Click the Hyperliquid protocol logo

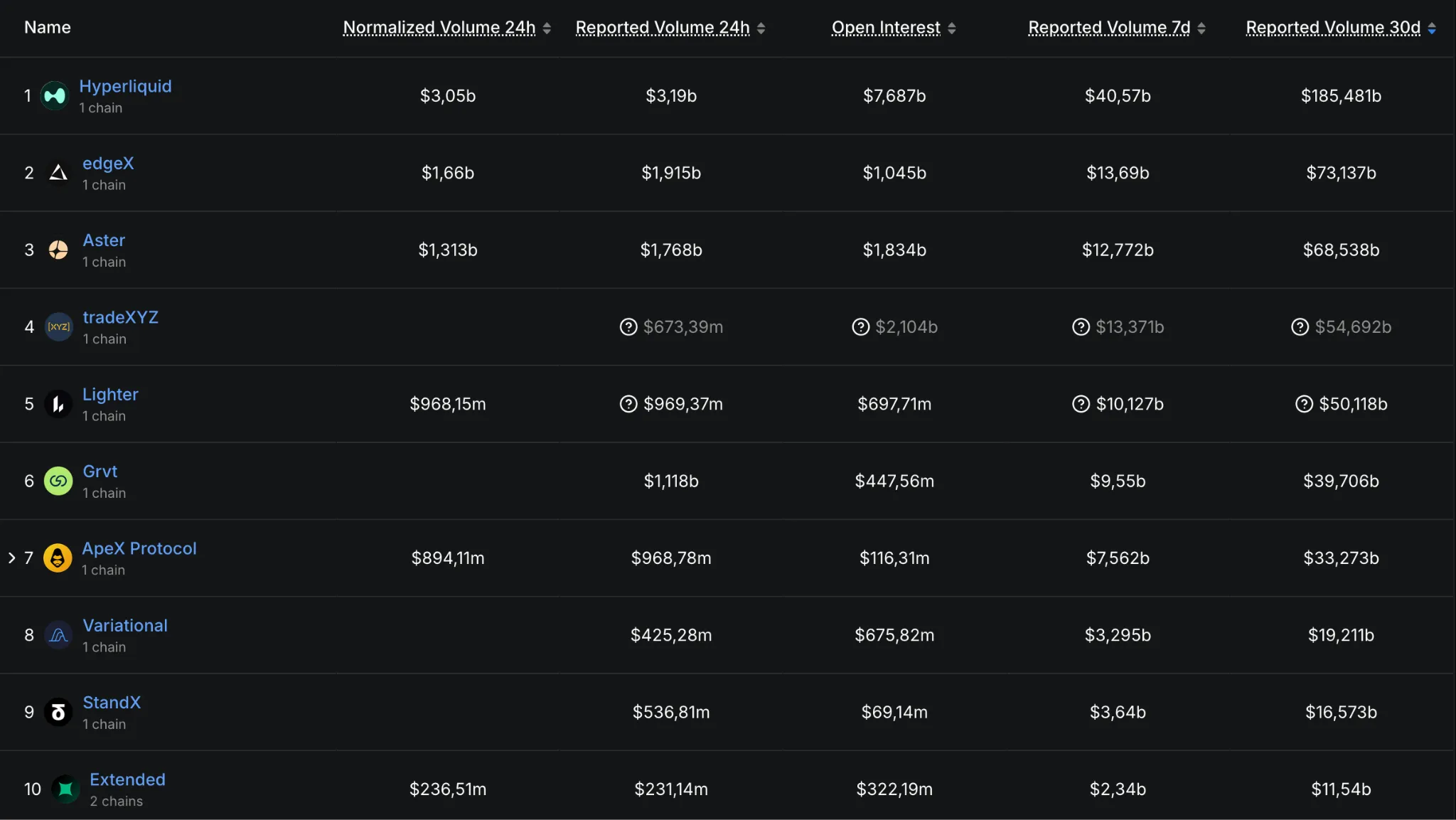click(55, 95)
